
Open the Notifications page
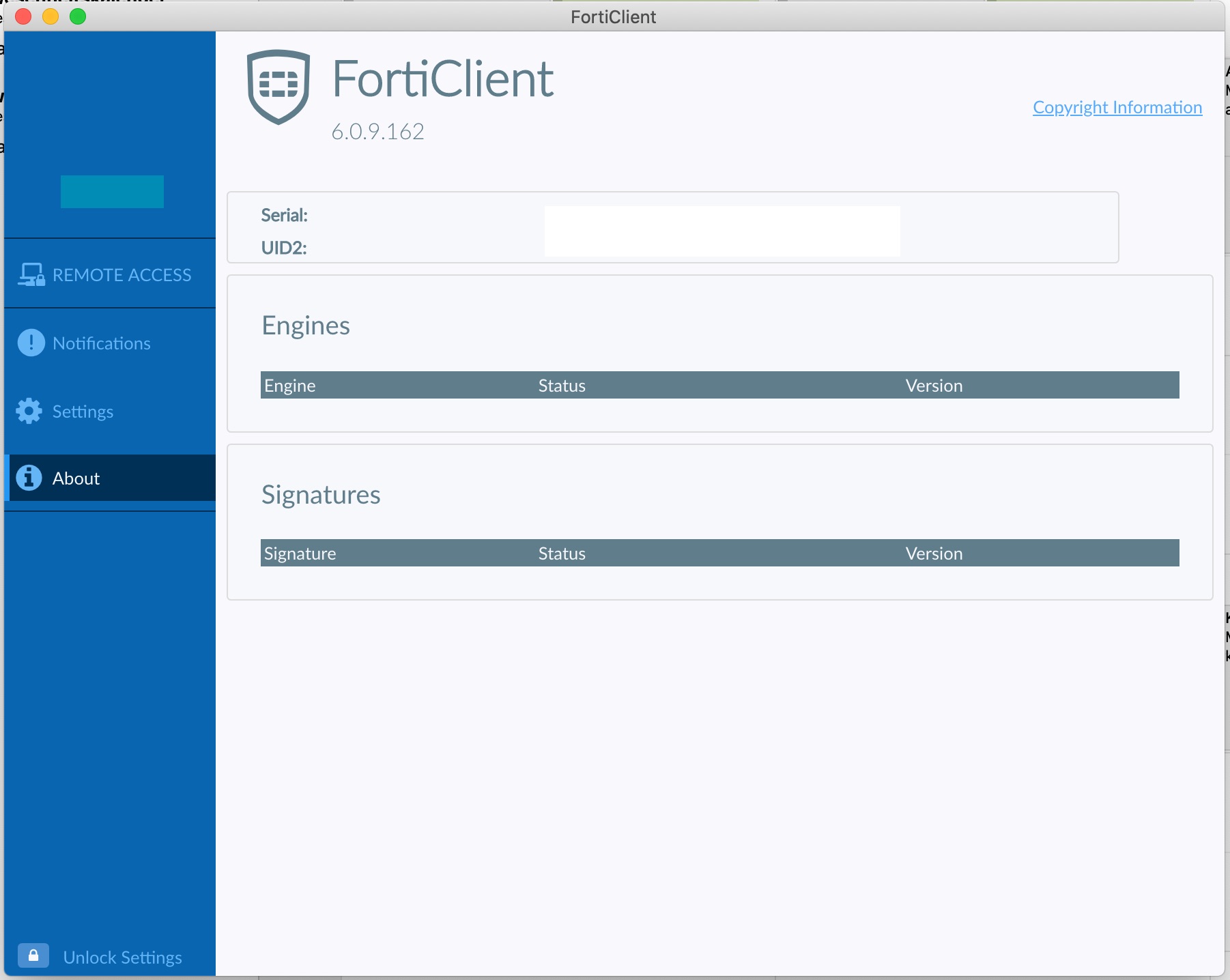click(110, 343)
